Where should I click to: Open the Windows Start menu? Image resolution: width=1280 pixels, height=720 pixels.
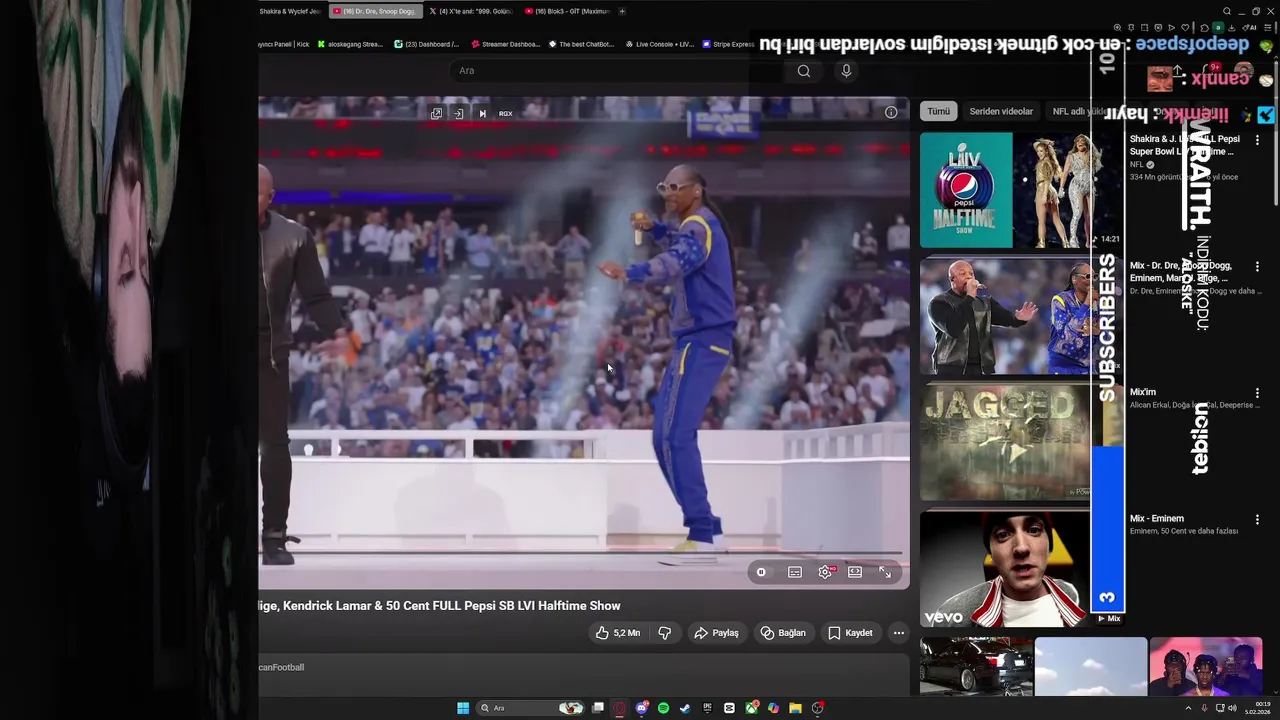(x=463, y=708)
